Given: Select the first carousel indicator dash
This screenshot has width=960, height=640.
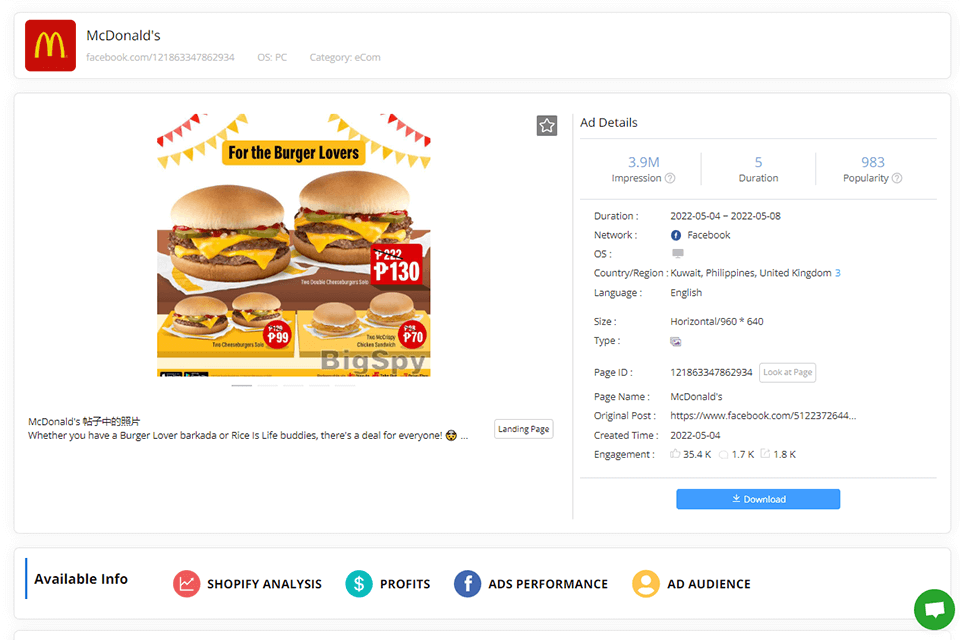Looking at the screenshot, I should [x=242, y=386].
